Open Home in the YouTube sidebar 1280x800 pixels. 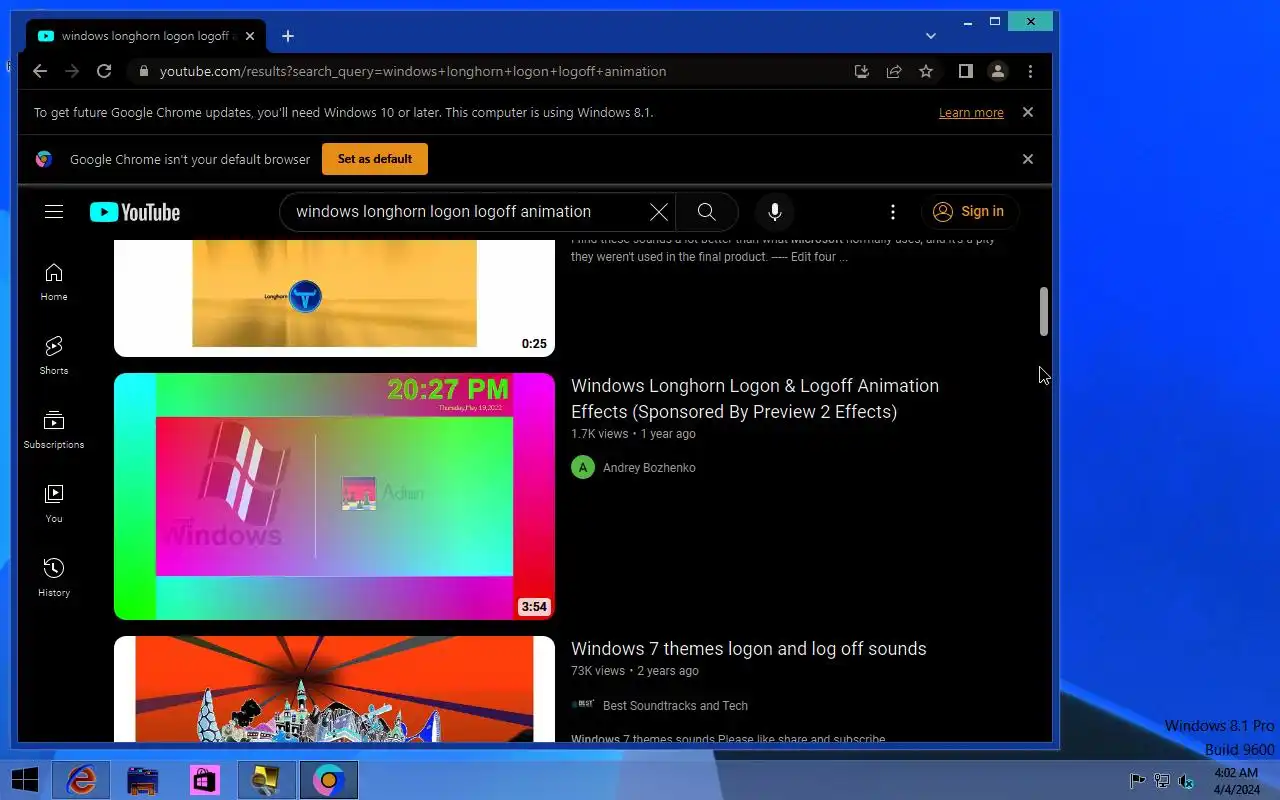(54, 282)
